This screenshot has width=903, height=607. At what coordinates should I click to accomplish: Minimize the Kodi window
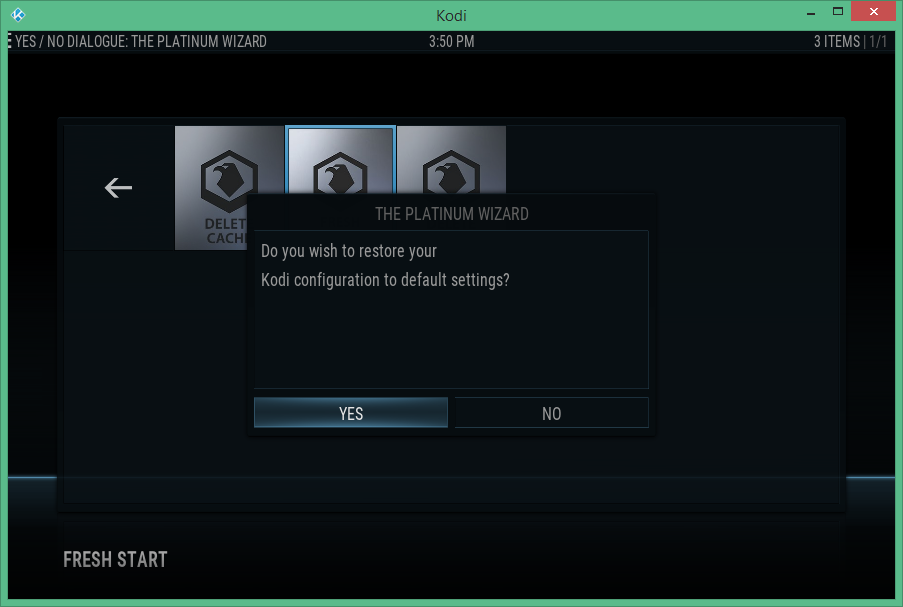click(x=811, y=12)
